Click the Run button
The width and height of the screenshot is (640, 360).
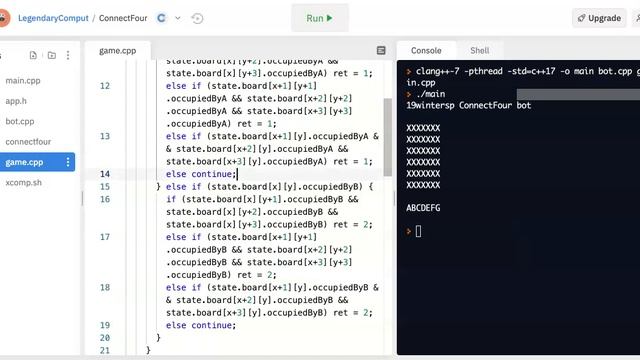(x=320, y=18)
